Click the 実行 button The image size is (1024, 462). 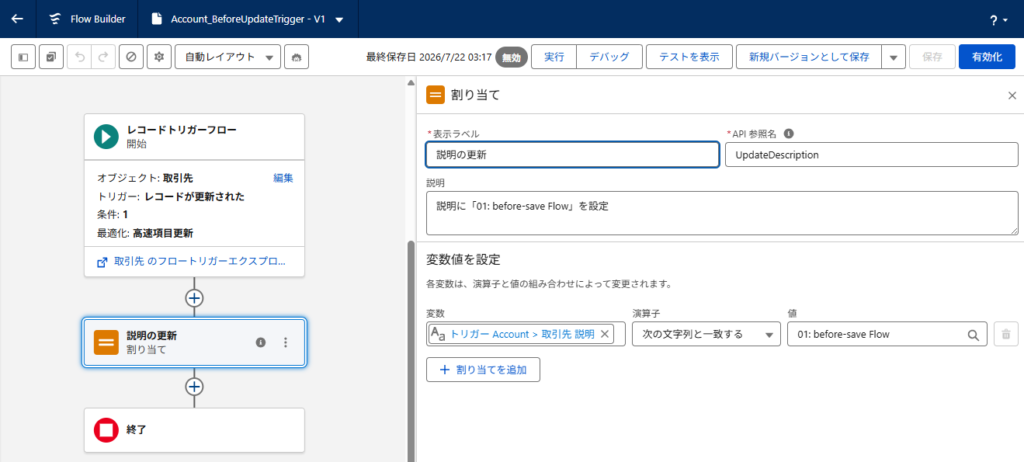(x=554, y=57)
